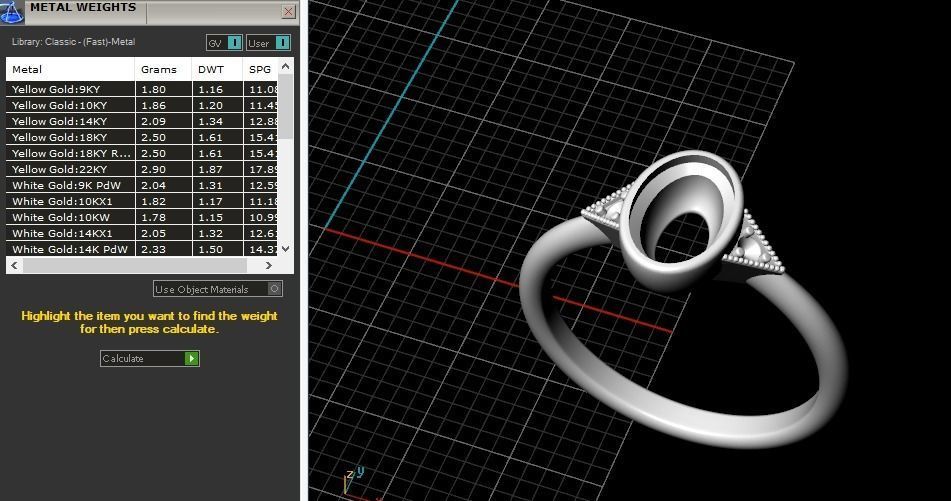Select the Yellow Gold:14KY row
The image size is (951, 501).
tap(142, 121)
